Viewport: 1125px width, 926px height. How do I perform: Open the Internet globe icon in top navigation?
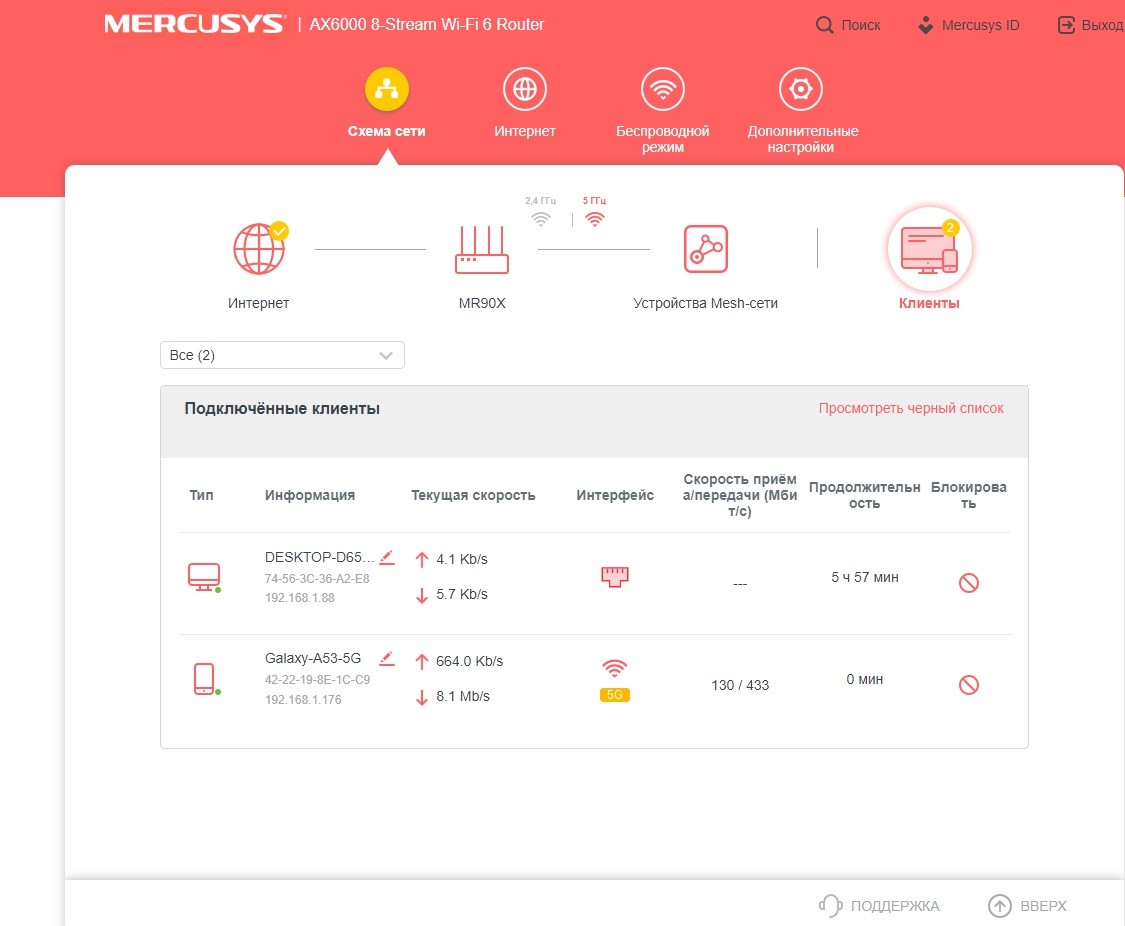click(x=524, y=89)
